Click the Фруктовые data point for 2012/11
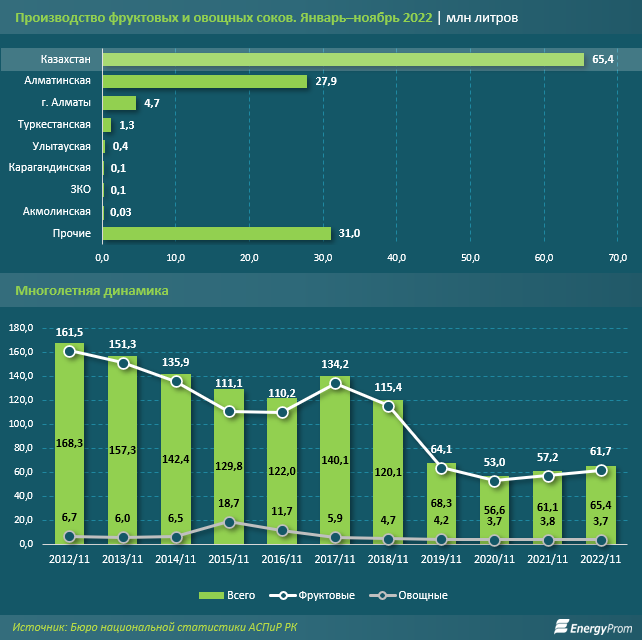This screenshot has width=642, height=640. tap(69, 351)
